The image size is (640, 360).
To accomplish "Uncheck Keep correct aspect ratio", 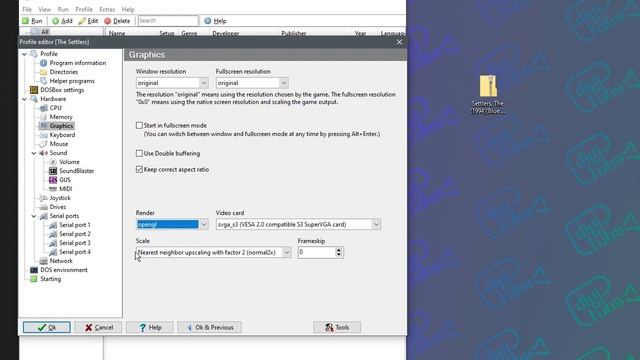I will (139, 169).
